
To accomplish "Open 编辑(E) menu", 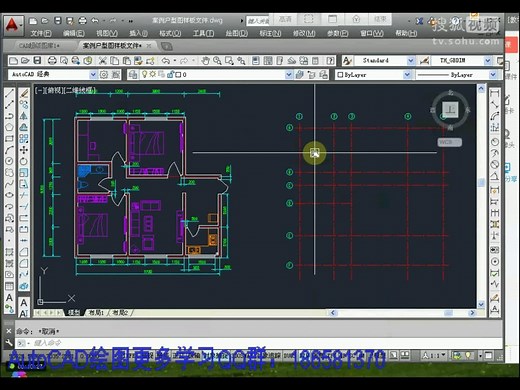I will point(74,33).
